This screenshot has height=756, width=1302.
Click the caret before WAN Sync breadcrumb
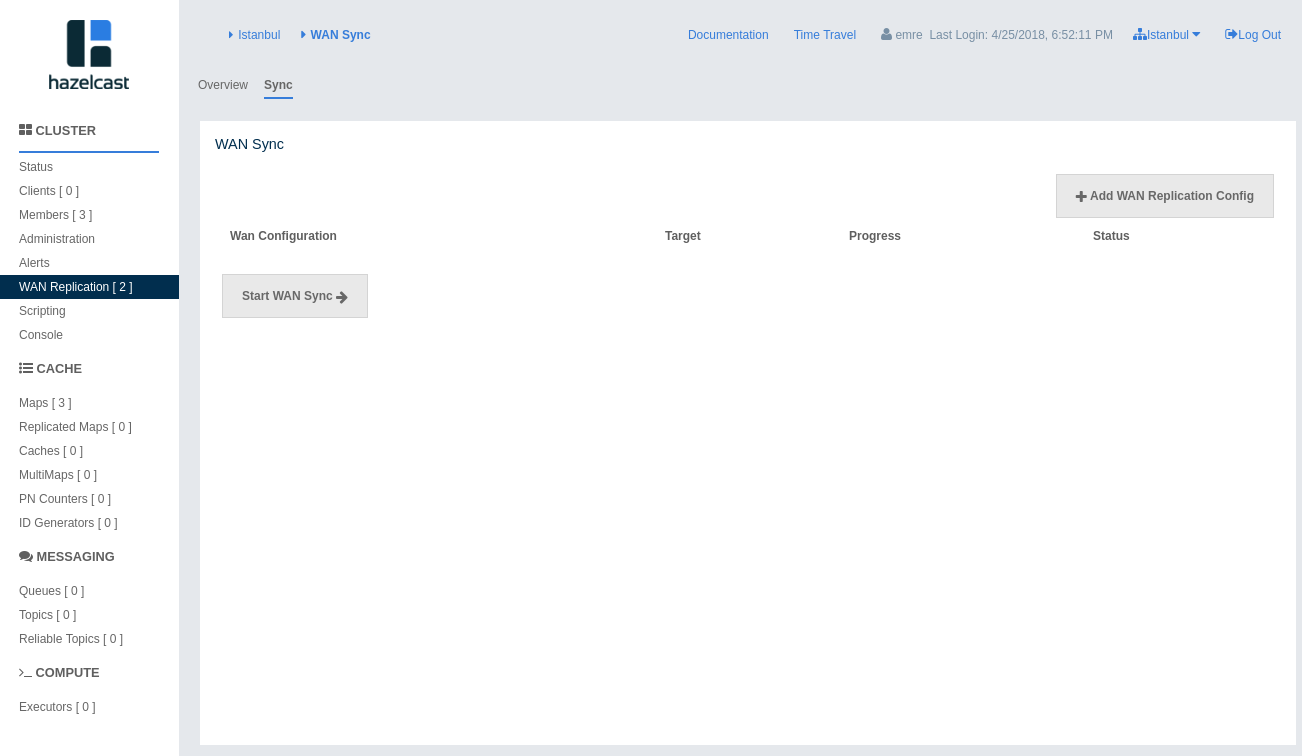303,34
